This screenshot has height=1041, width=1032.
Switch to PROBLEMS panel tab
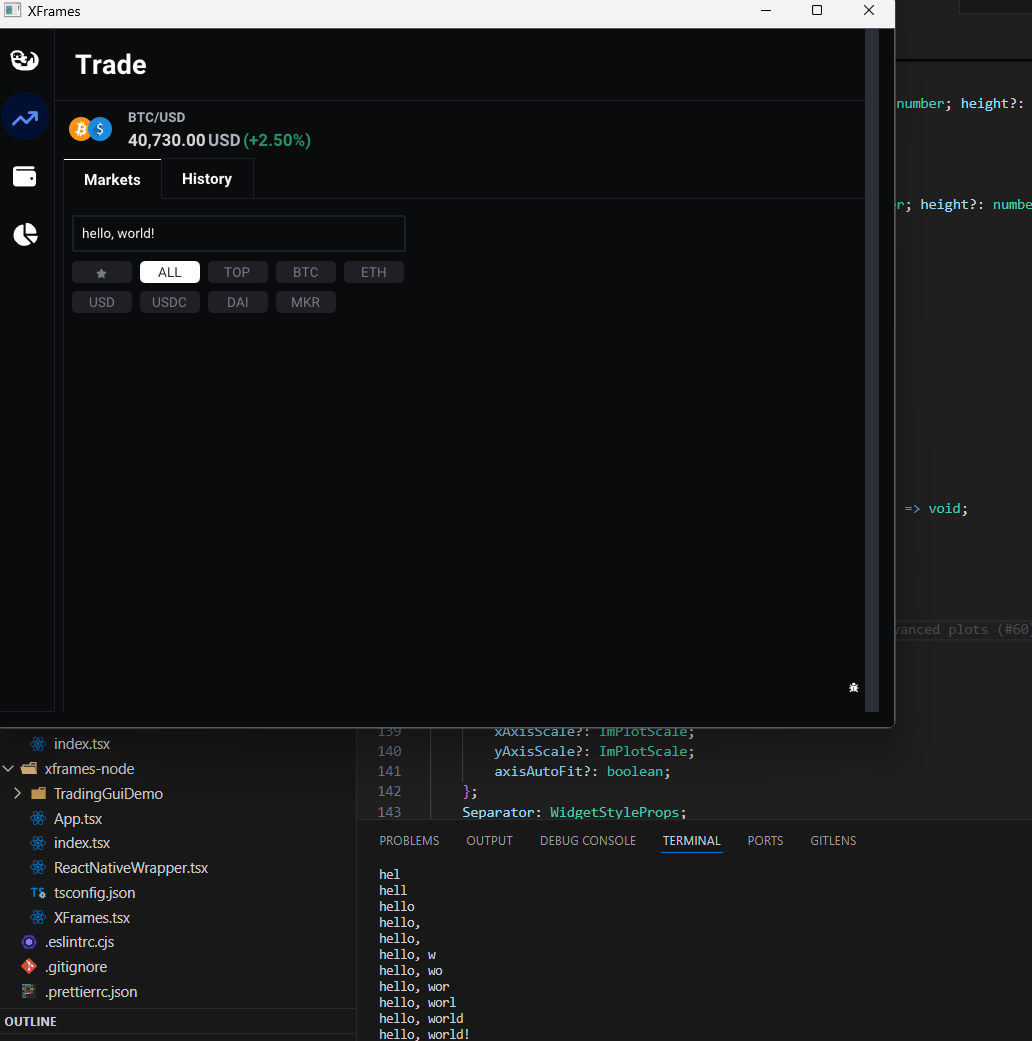click(409, 841)
